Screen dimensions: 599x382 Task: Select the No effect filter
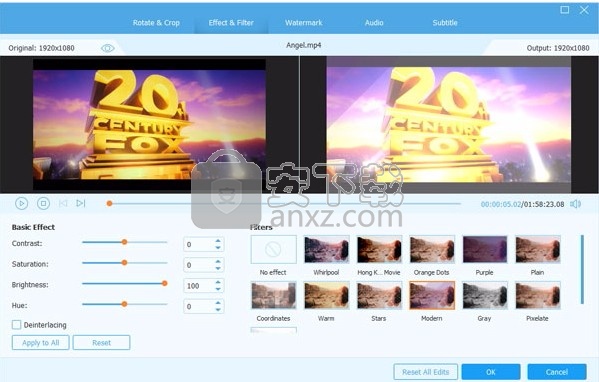274,249
